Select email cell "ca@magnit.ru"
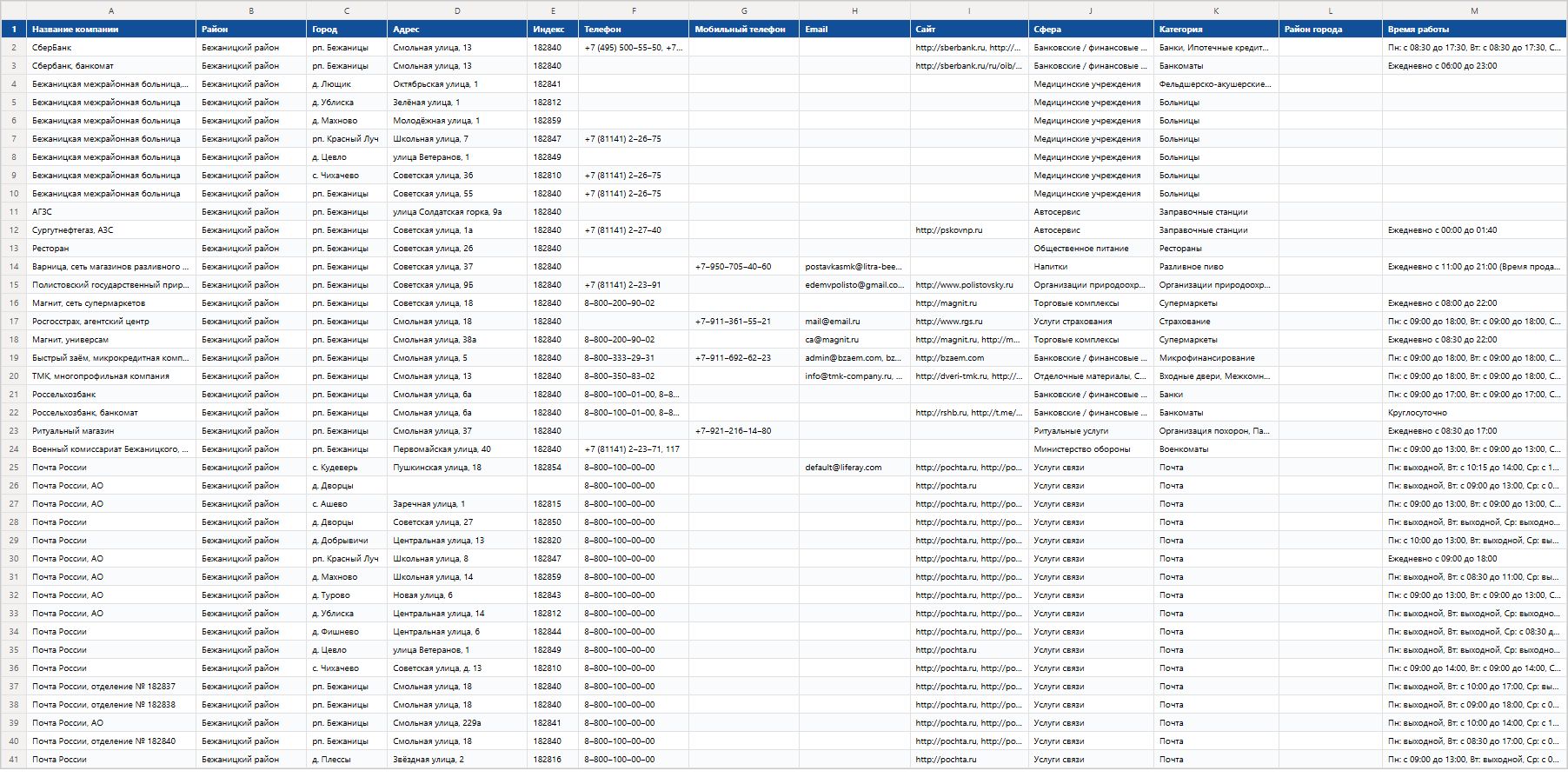 coord(854,340)
